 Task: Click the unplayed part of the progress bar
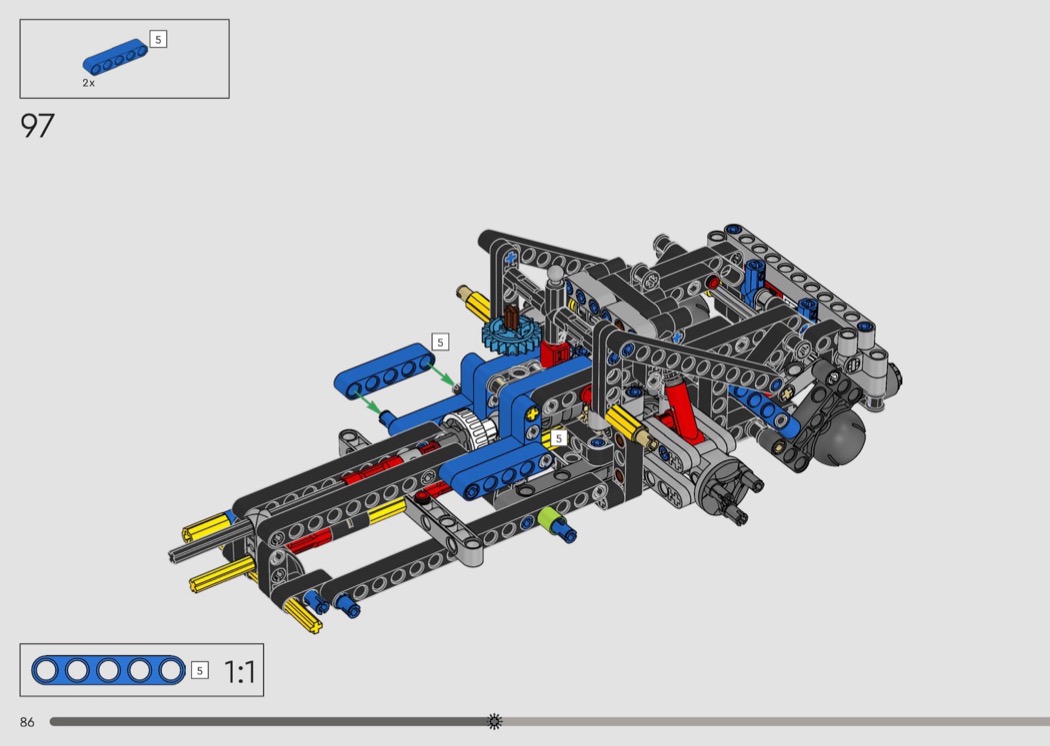tap(770, 721)
